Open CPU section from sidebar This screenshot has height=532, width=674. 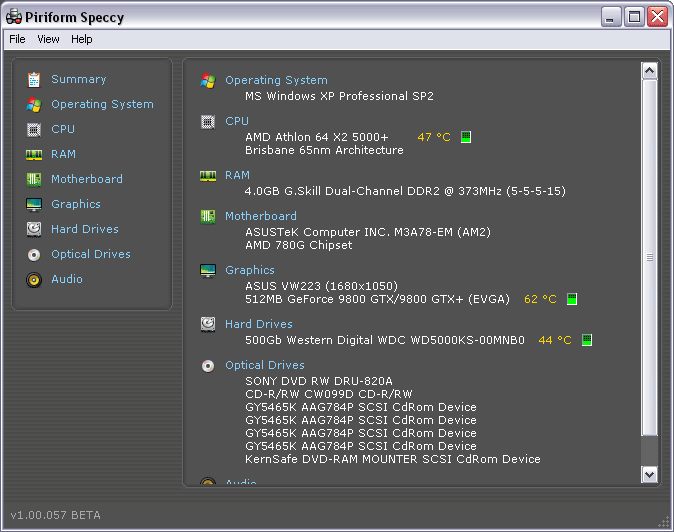click(63, 129)
